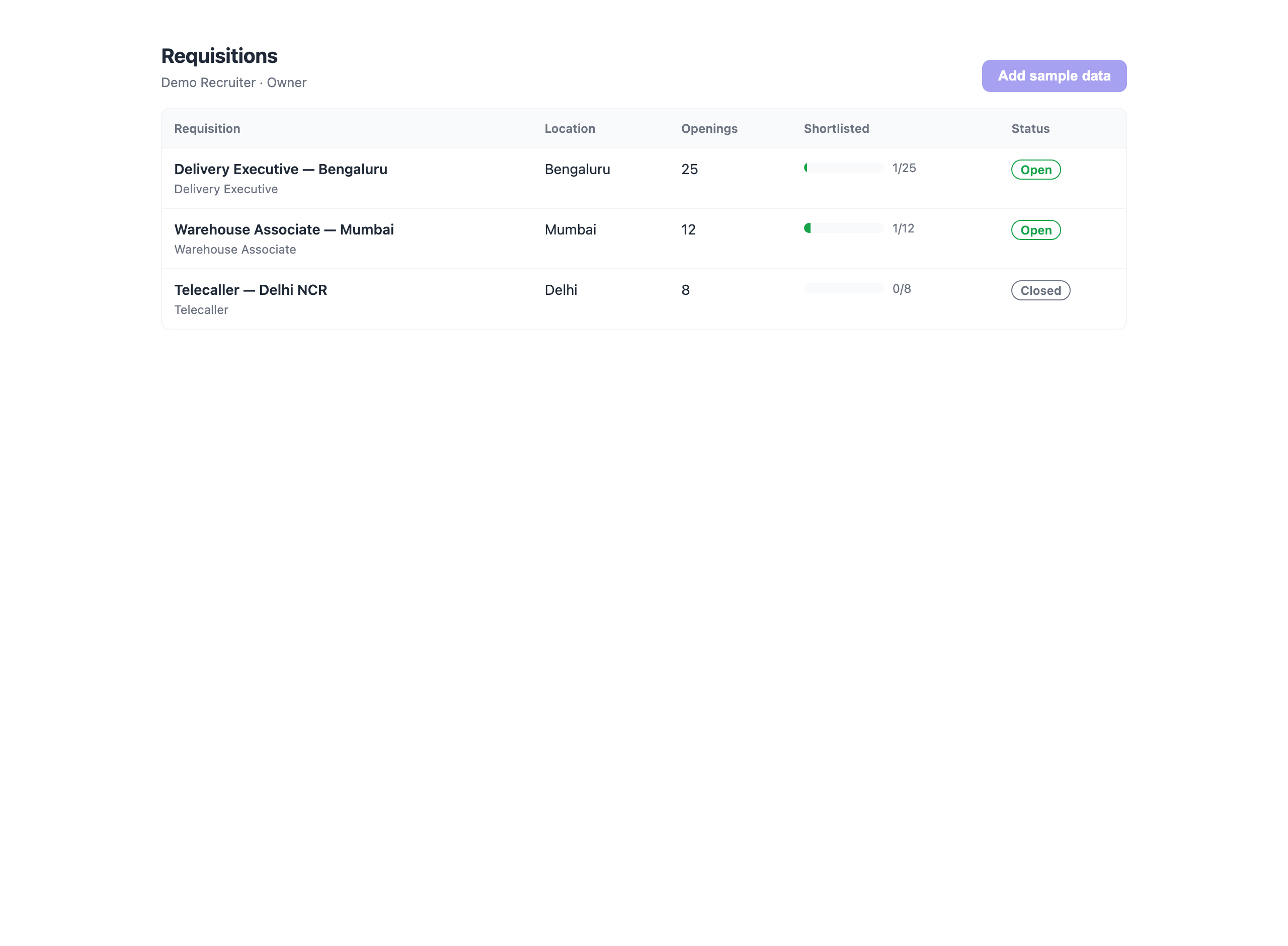Select the Bengaluru location cell
Image resolution: width=1288 pixels, height=946 pixels.
click(x=577, y=169)
